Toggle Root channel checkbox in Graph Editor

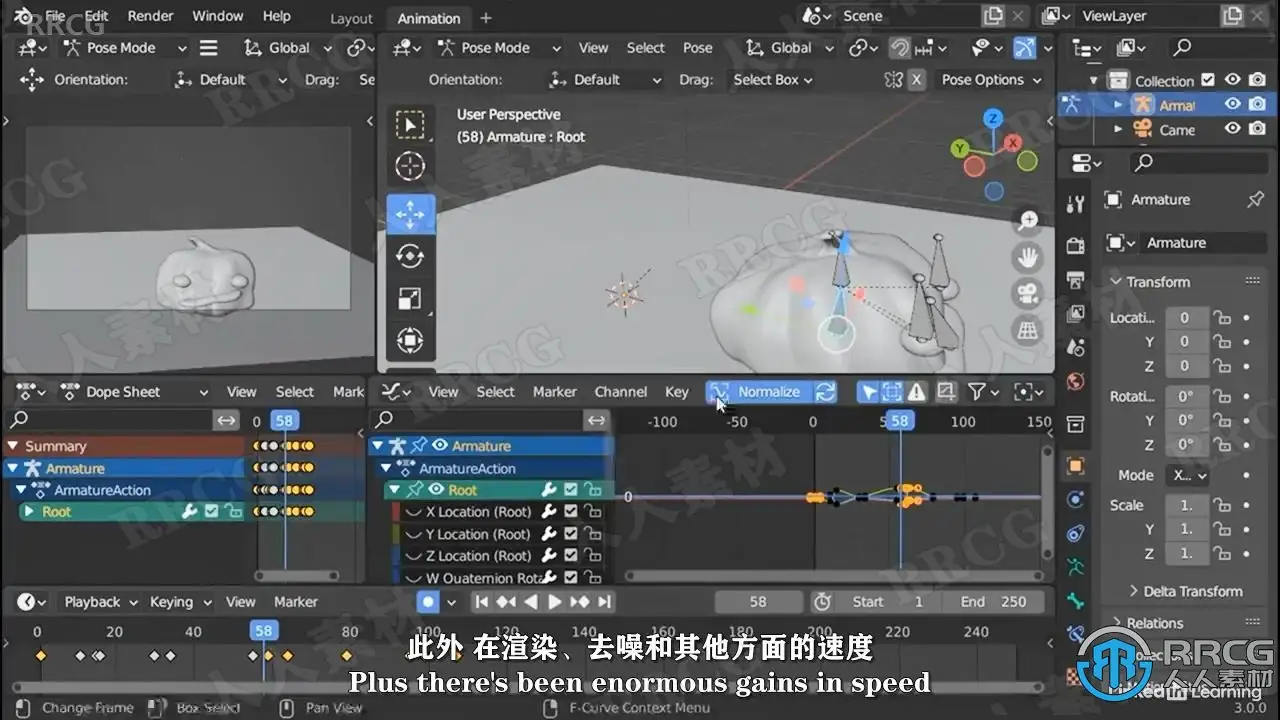coord(571,490)
